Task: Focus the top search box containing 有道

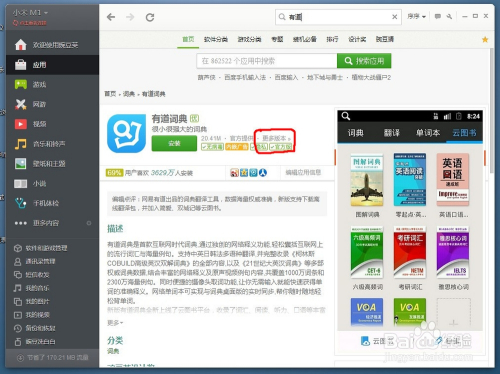Action: click(337, 17)
